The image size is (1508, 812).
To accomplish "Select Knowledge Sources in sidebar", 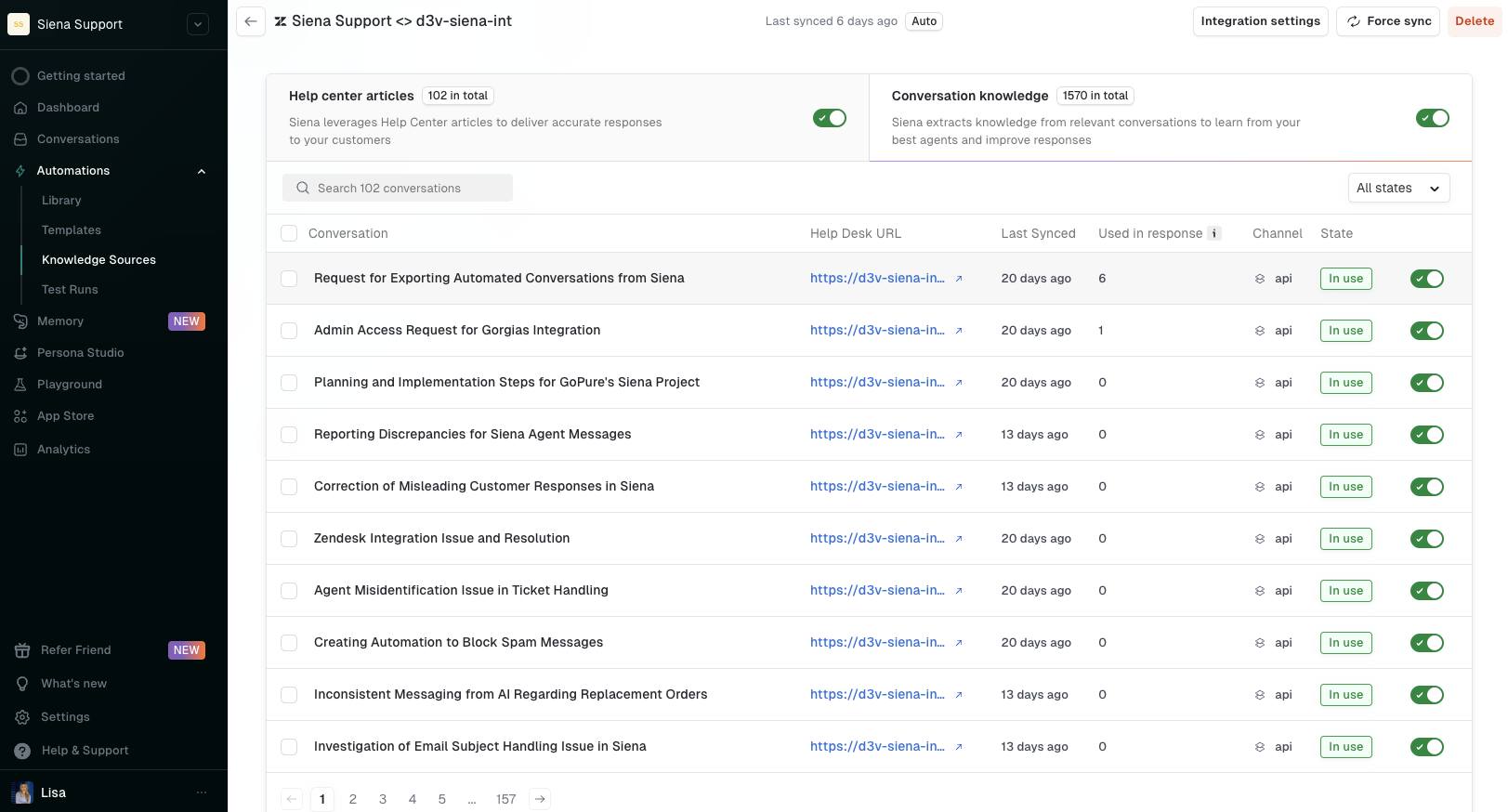I will (98, 260).
